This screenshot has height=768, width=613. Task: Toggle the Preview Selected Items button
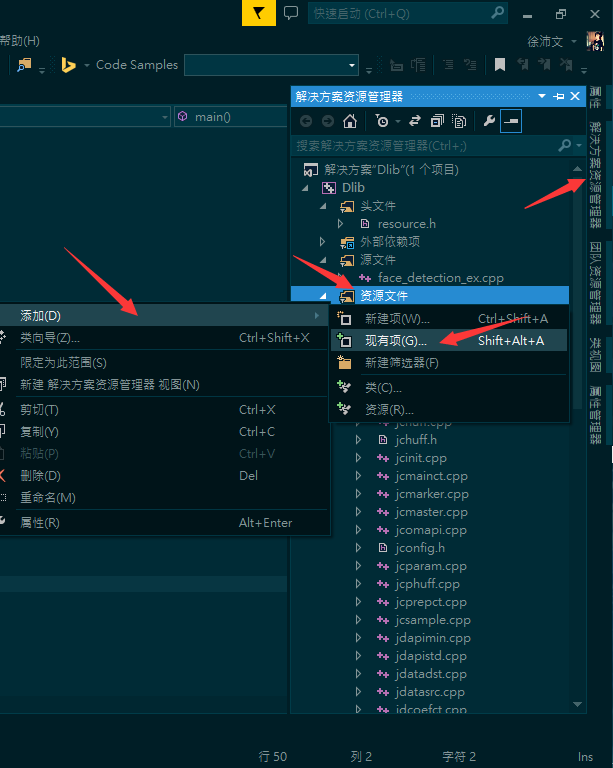pos(511,121)
